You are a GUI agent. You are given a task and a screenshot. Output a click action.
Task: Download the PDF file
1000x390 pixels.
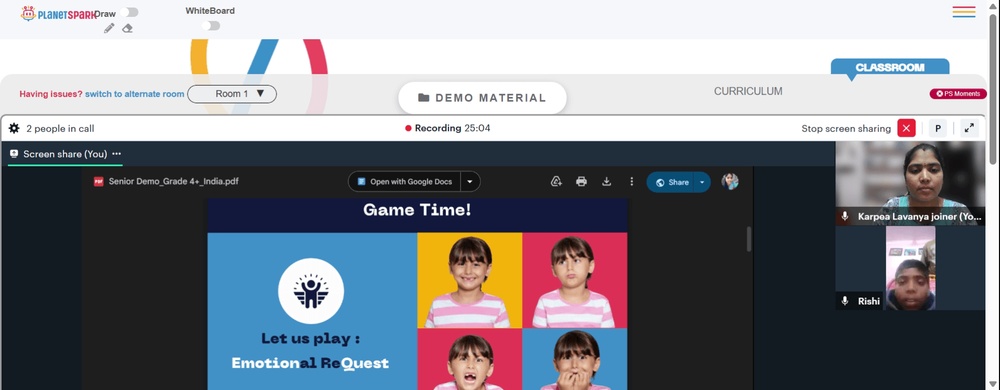coord(607,182)
